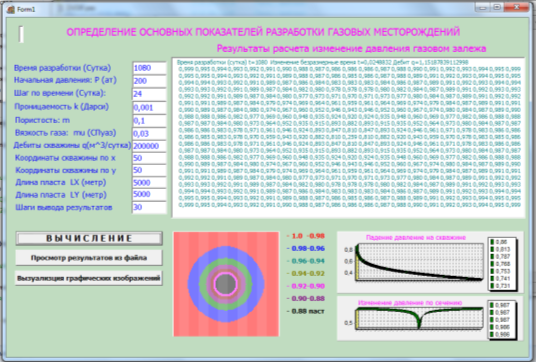Viewport: 536px width, 362px height.
Task: Click the Form1 application icon in title bar
Action: [10, 9]
